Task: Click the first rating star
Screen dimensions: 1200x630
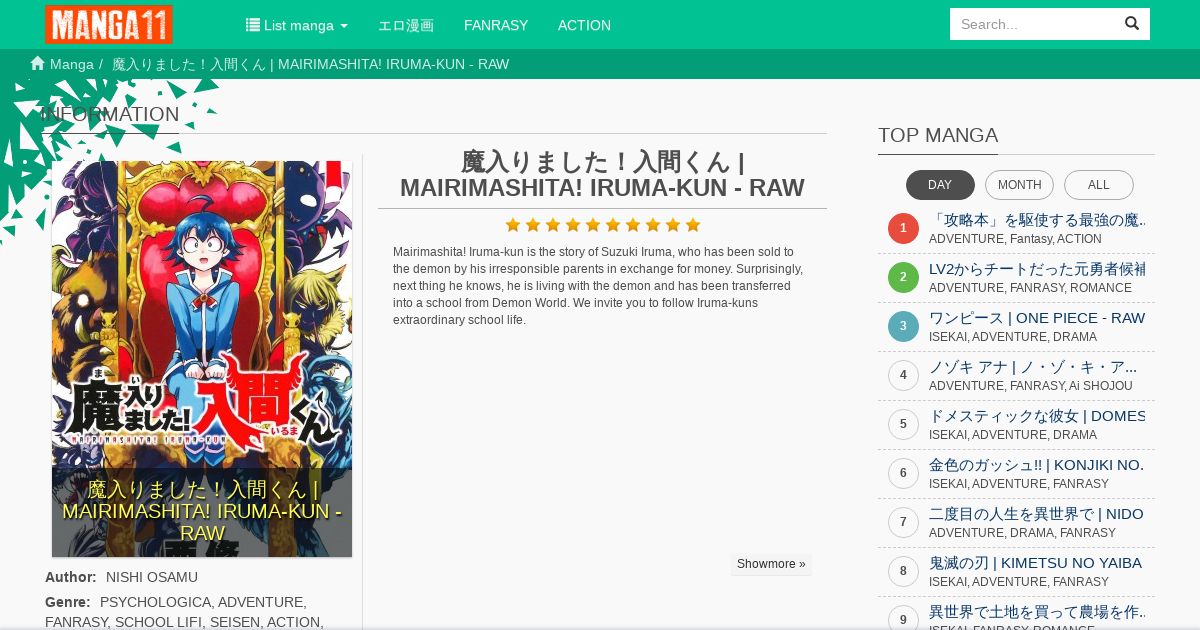Action: (513, 225)
